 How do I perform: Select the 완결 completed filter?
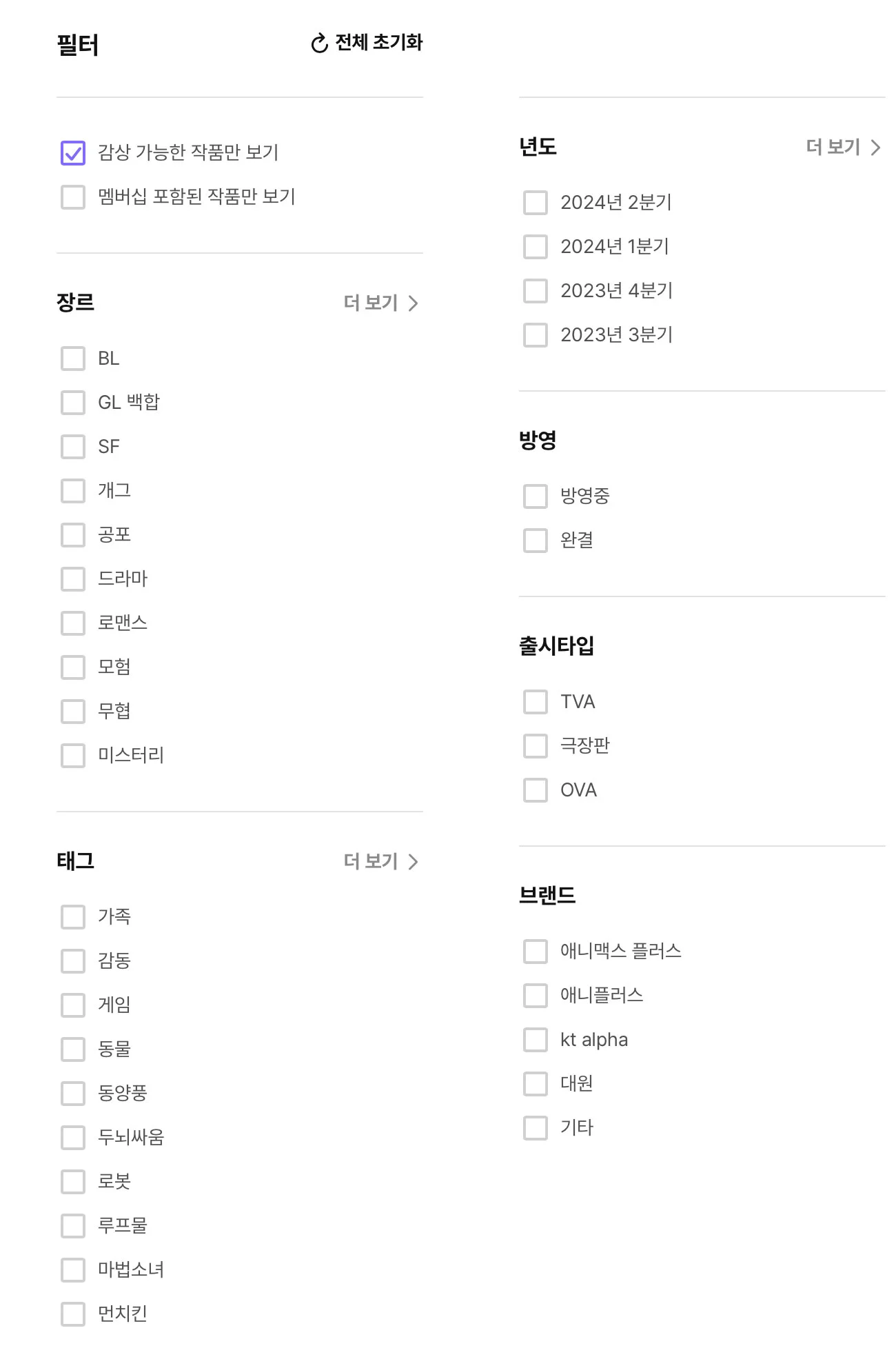(535, 541)
